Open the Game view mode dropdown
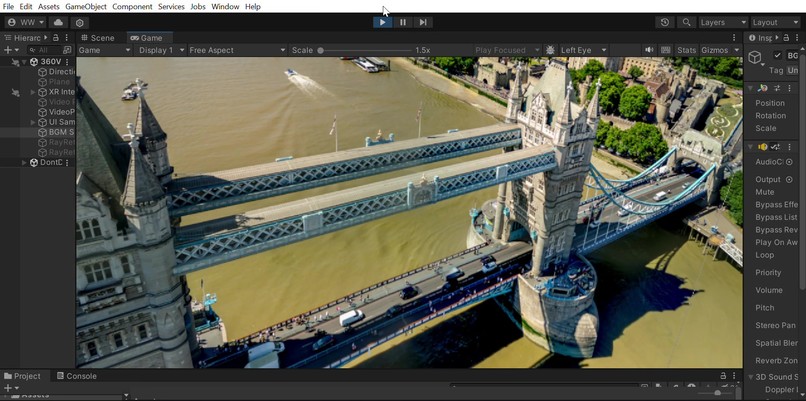The height and width of the screenshot is (401, 806). click(x=105, y=50)
